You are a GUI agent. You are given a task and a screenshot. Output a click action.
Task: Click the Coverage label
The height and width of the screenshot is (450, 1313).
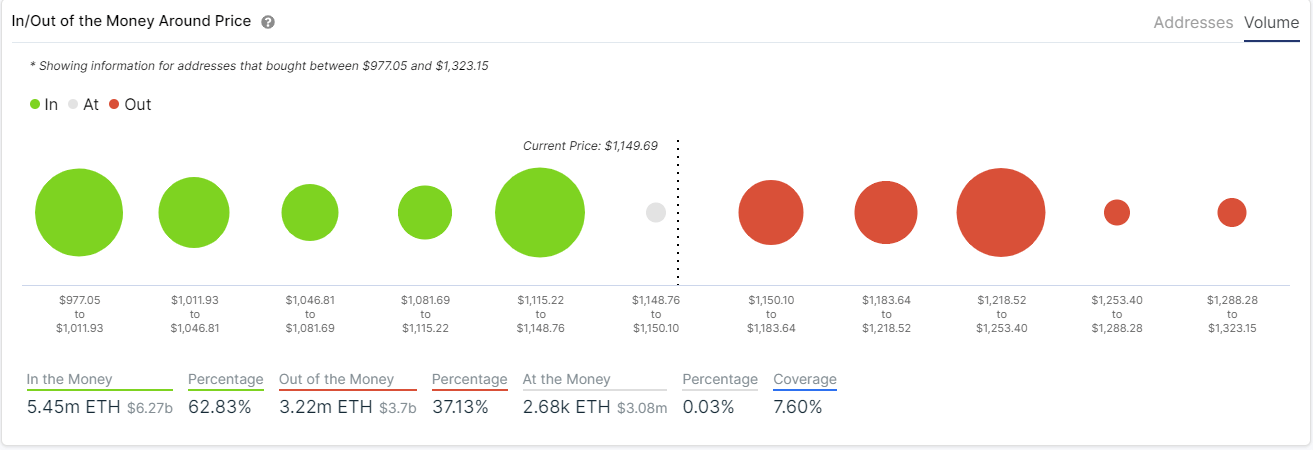[x=805, y=380]
